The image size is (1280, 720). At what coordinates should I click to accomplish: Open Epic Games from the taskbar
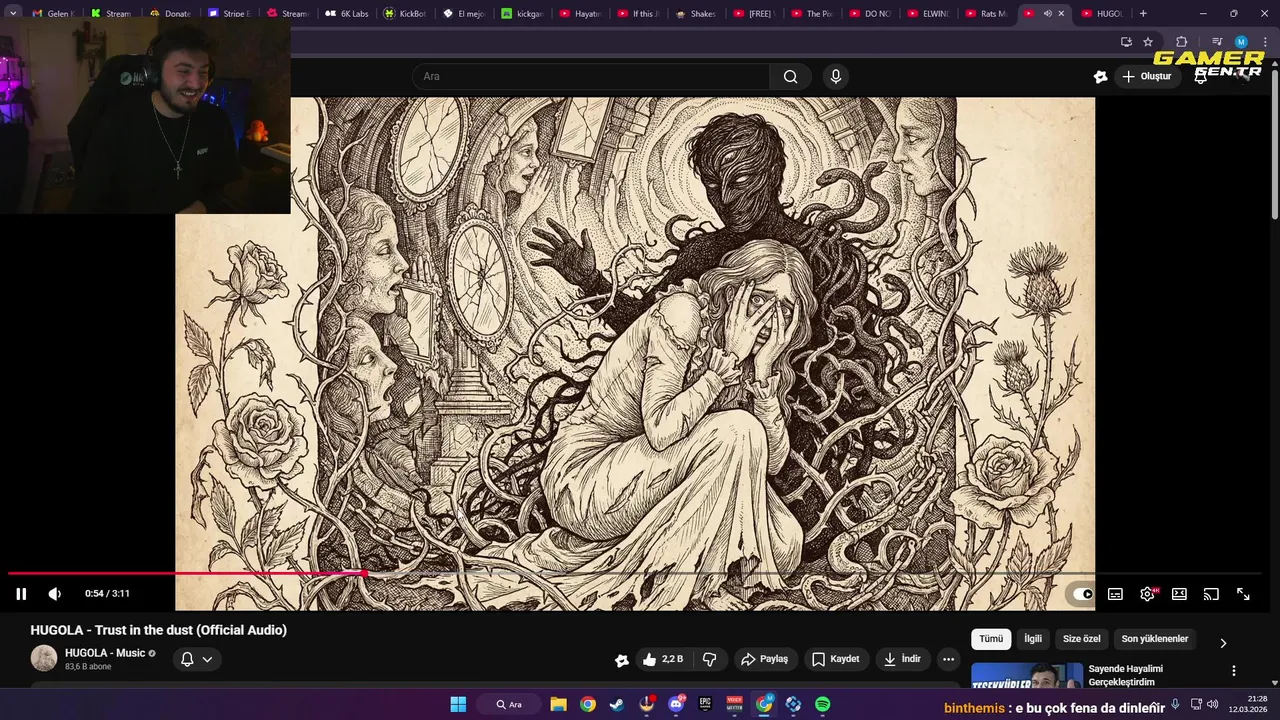point(705,704)
